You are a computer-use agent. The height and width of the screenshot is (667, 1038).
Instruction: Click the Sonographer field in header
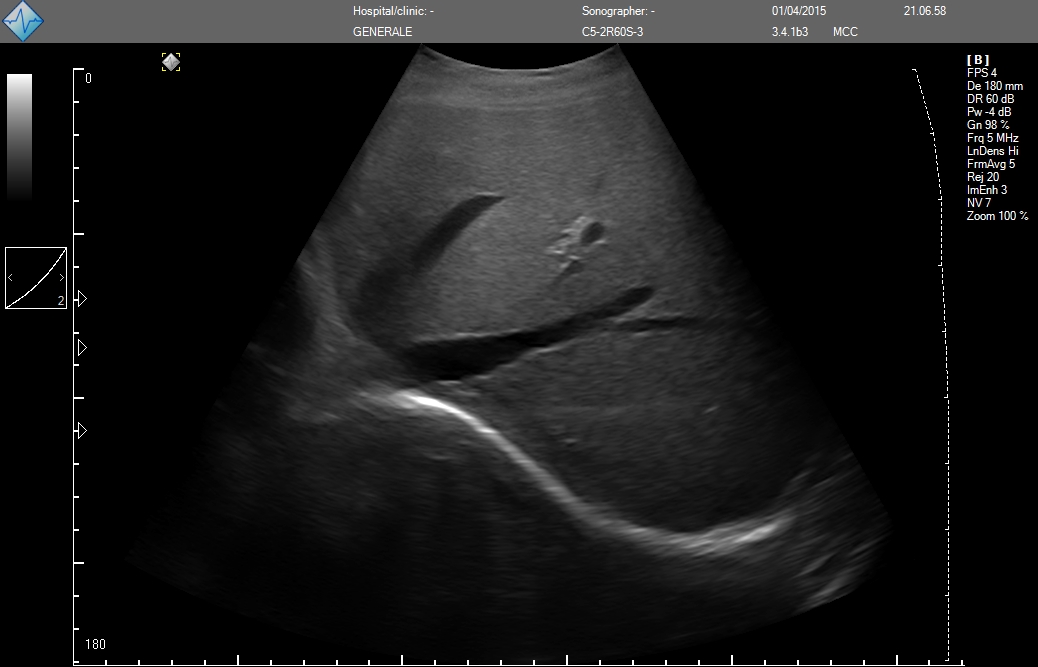pyautogui.click(x=618, y=11)
